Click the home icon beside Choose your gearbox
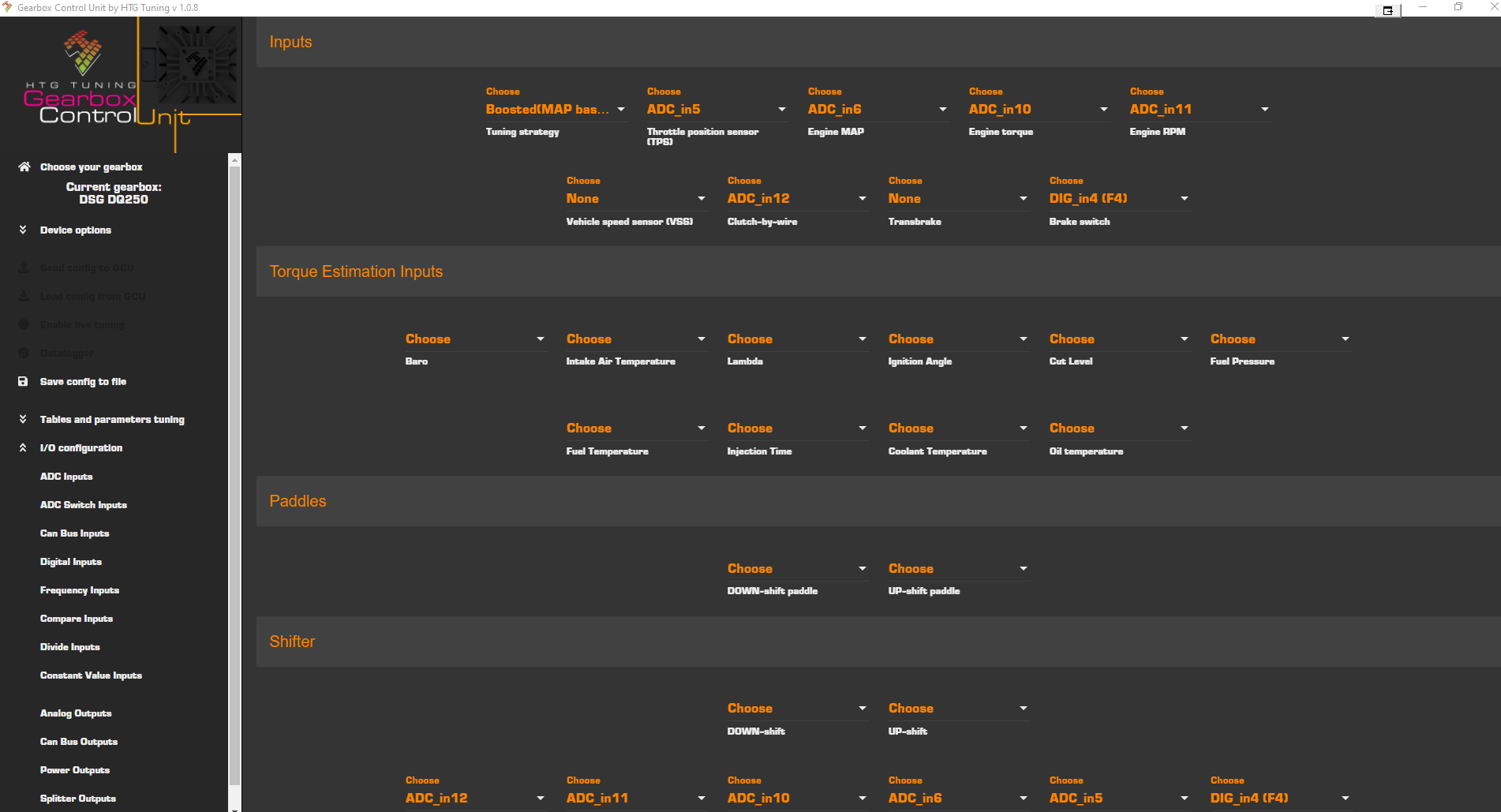This screenshot has width=1501, height=812. point(24,167)
